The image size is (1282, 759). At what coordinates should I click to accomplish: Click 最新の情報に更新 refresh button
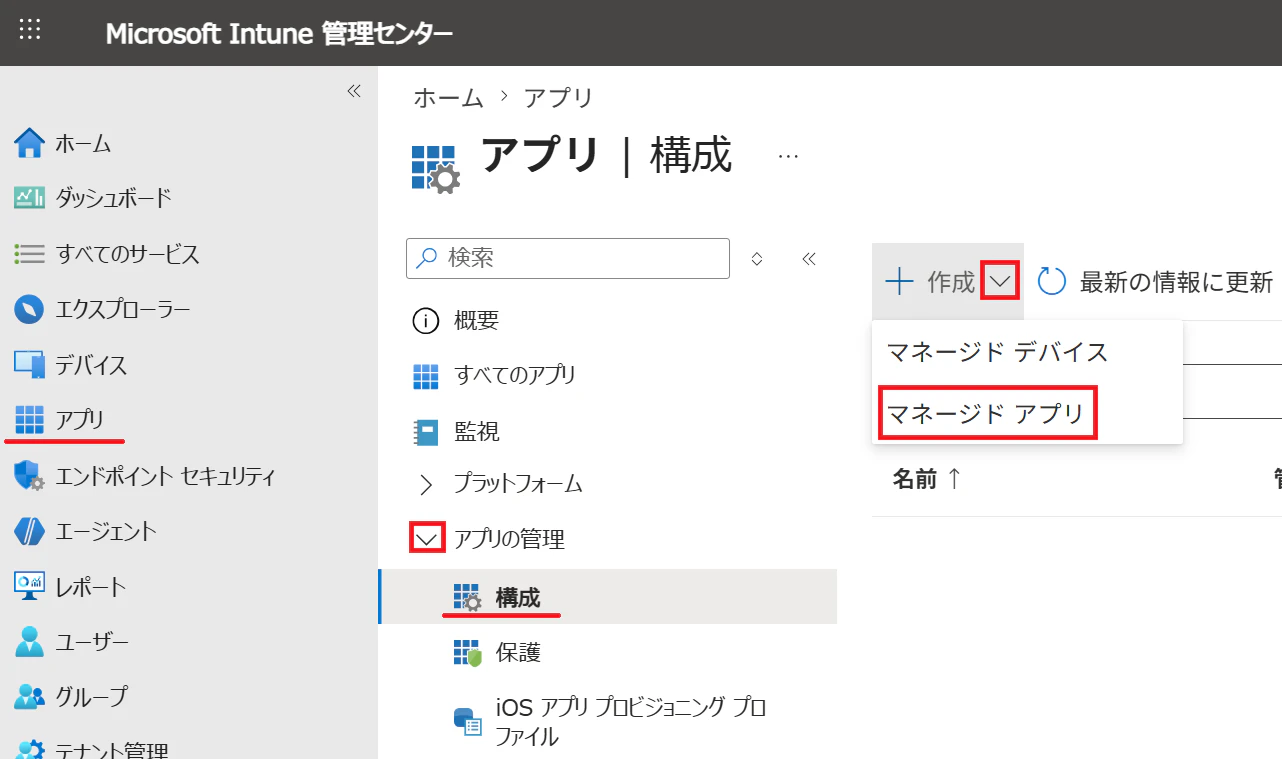click(1155, 282)
